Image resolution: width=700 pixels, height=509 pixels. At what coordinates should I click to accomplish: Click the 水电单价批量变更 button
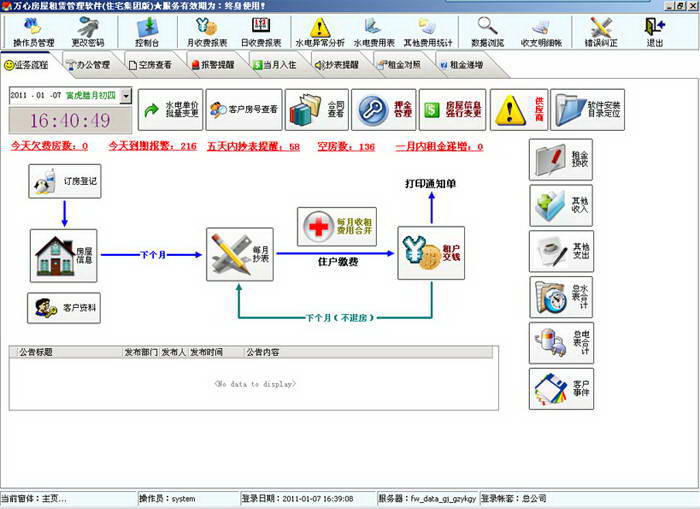click(x=171, y=109)
